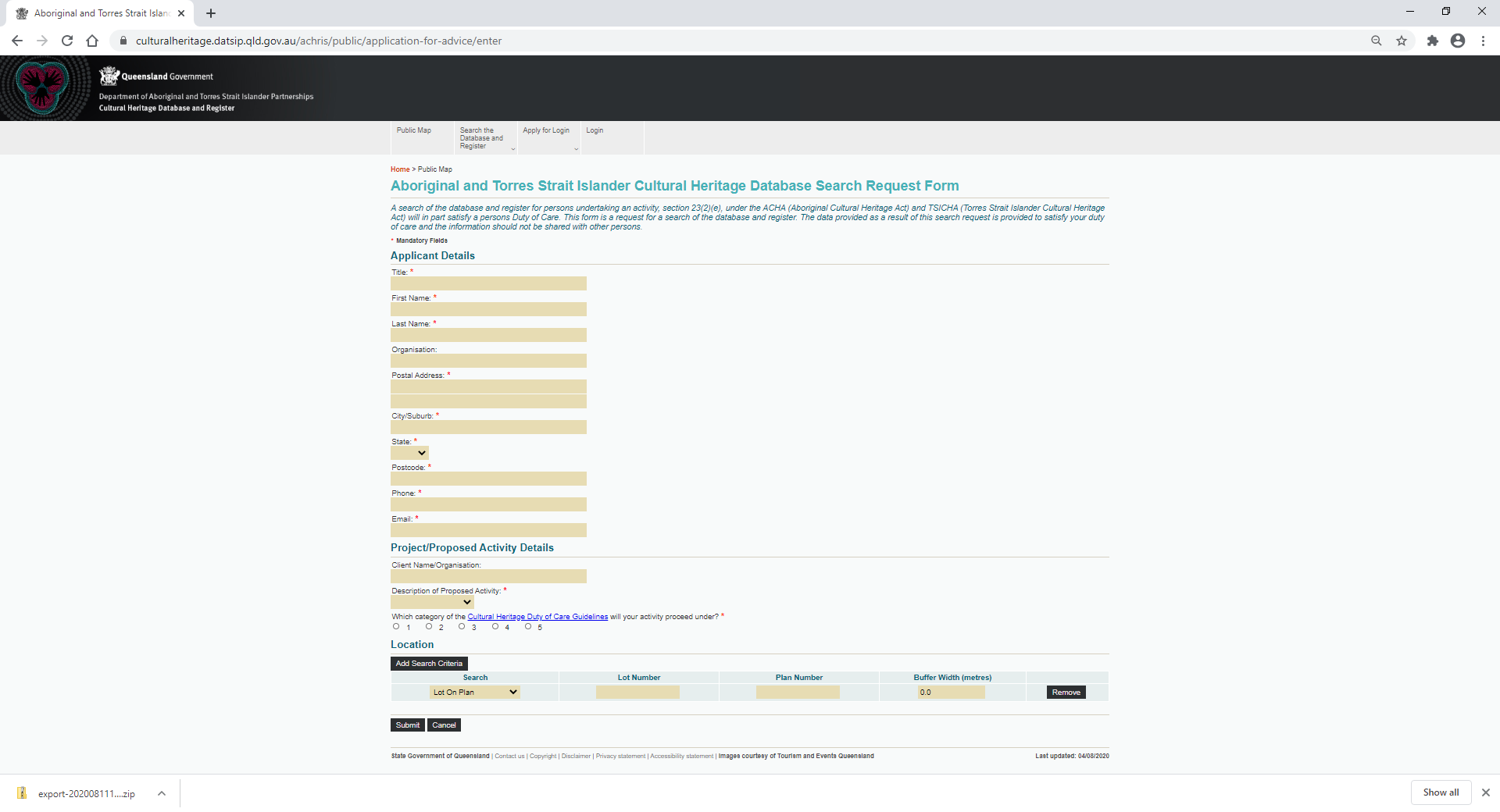The width and height of the screenshot is (1500, 812).
Task: Click the Organisation input field
Action: (488, 361)
